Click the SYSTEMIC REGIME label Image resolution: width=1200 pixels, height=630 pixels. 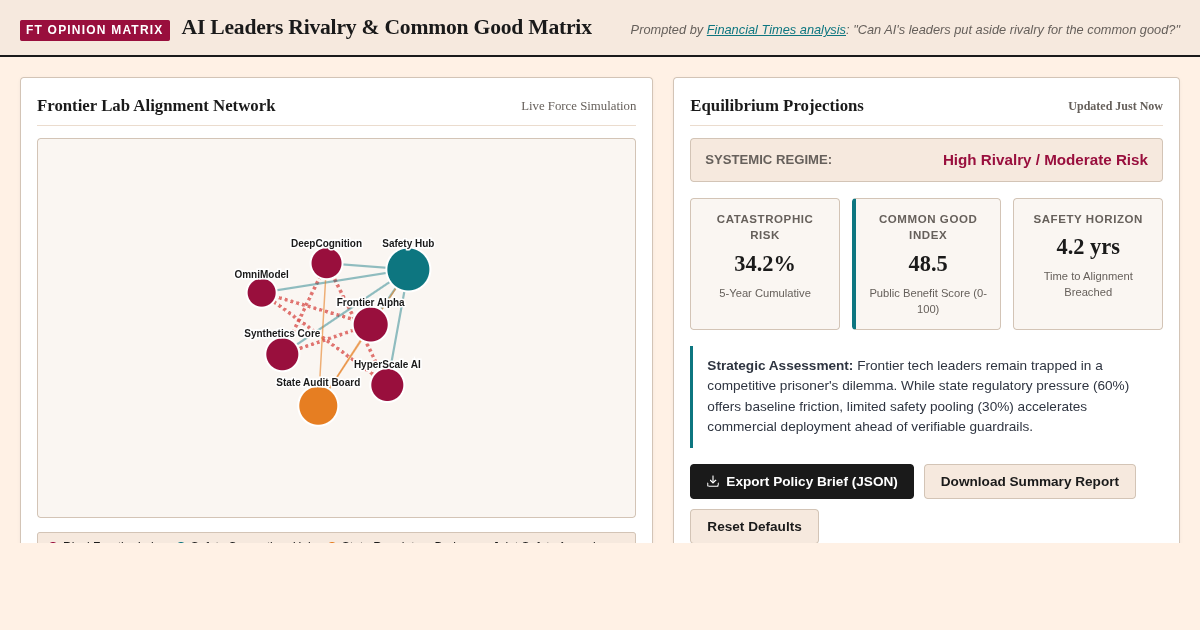click(x=768, y=160)
